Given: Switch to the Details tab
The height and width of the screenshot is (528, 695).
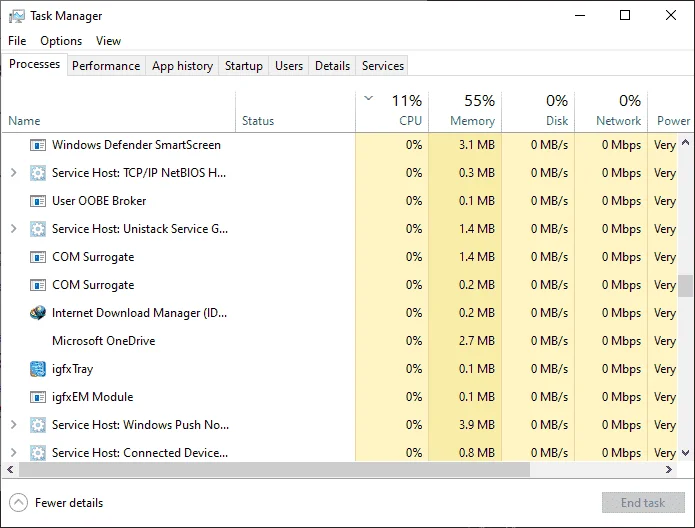Looking at the screenshot, I should [x=332, y=66].
